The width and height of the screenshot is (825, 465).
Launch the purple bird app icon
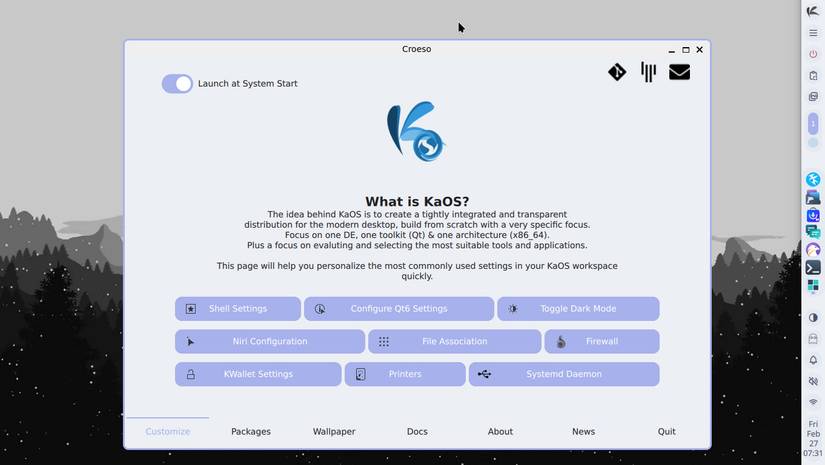[813, 250]
